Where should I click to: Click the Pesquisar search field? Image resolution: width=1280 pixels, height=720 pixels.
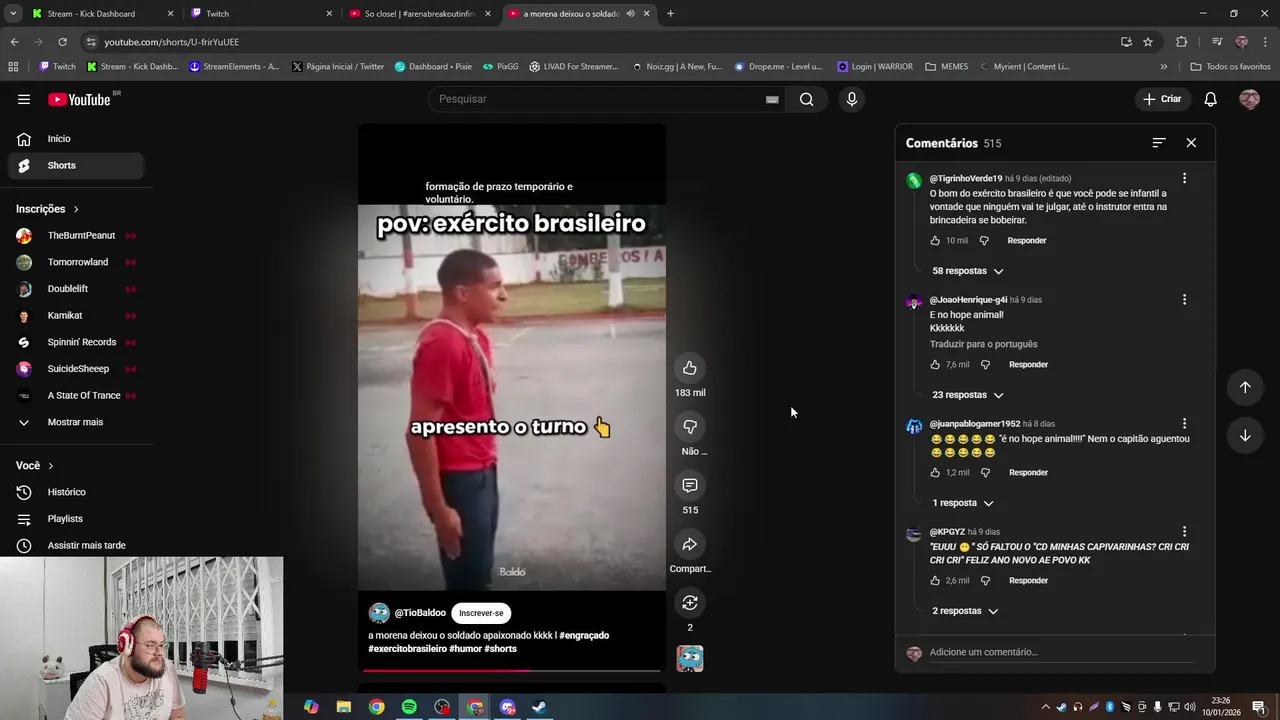coord(600,99)
